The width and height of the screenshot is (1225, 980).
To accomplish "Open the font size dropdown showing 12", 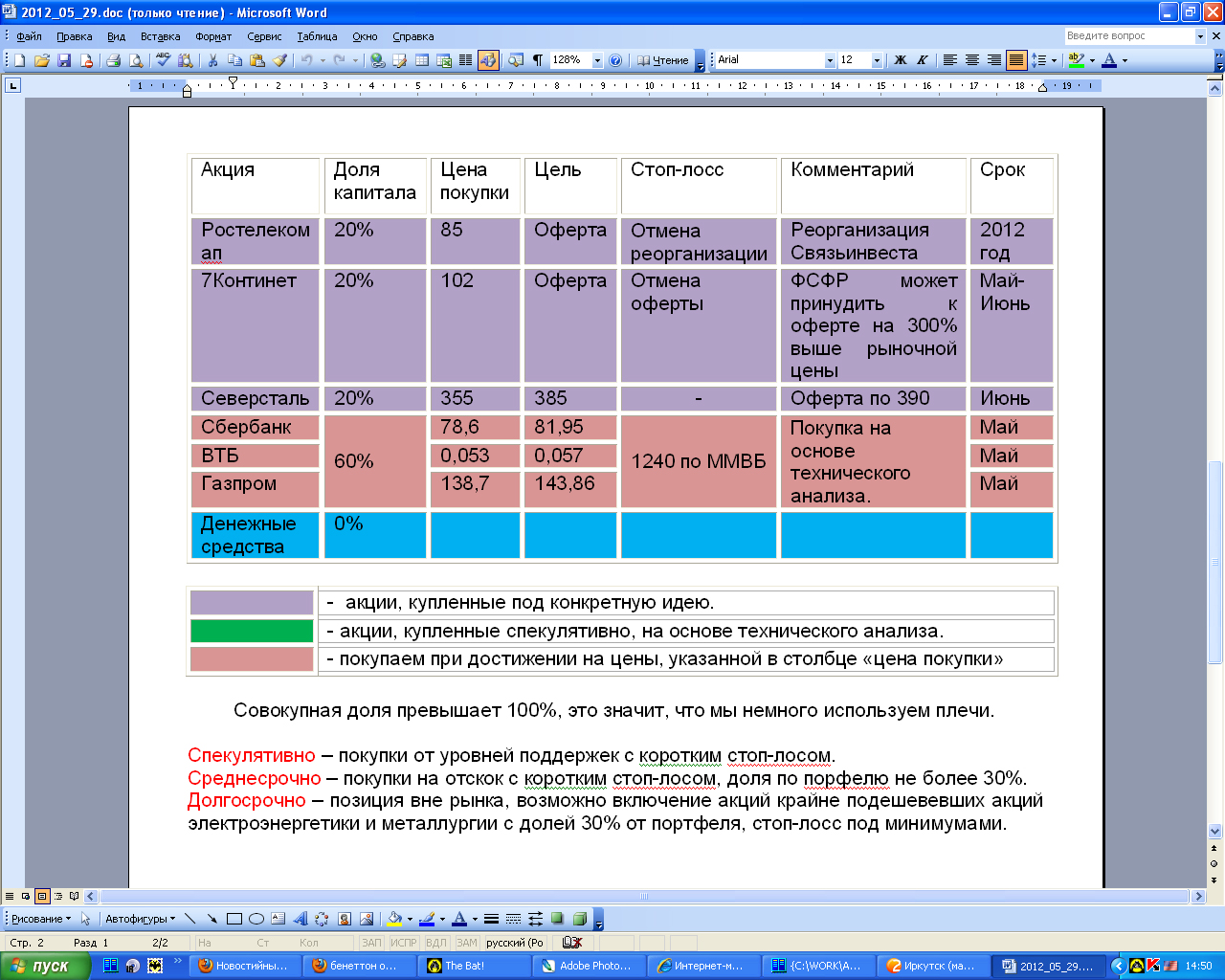I will pos(877,60).
